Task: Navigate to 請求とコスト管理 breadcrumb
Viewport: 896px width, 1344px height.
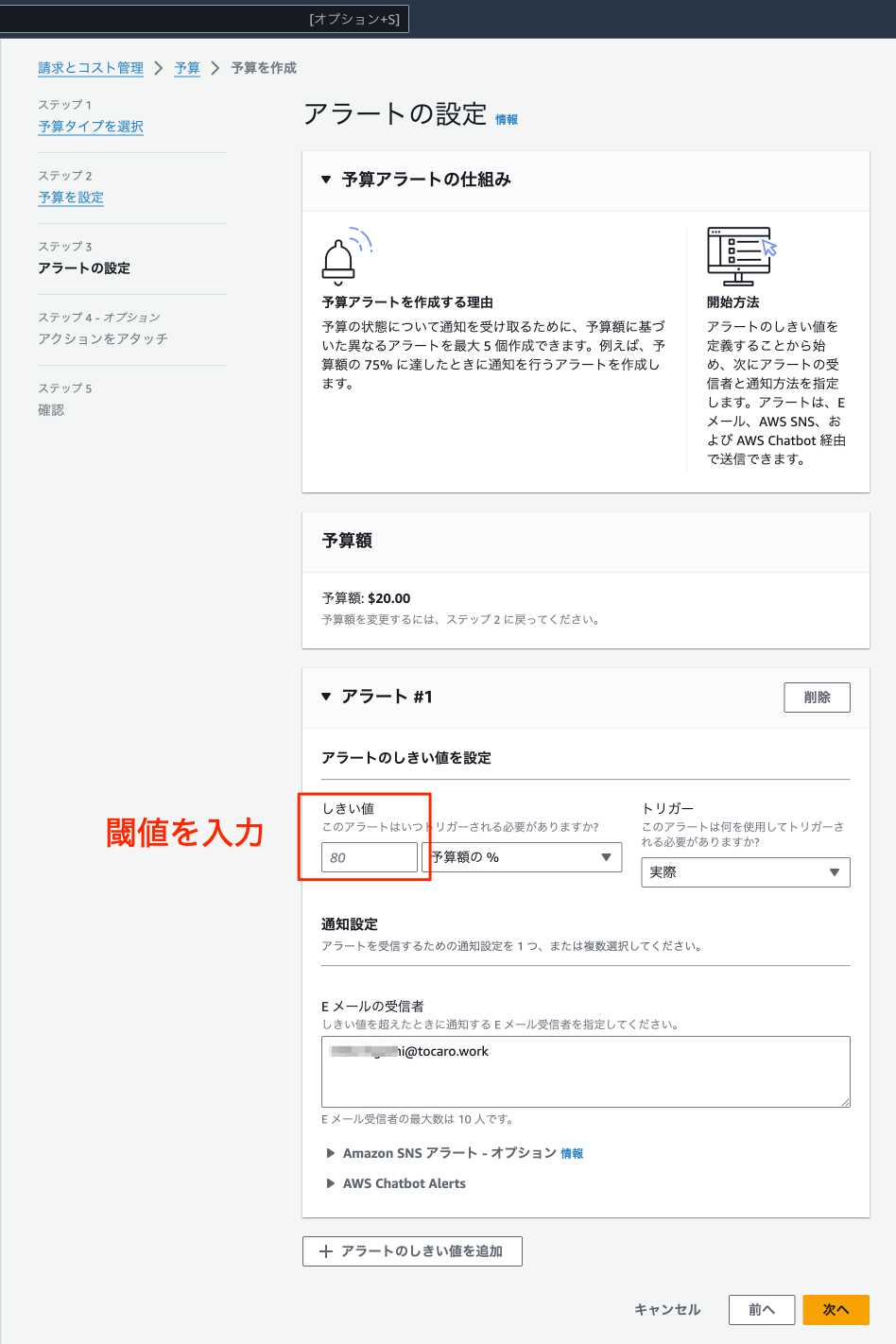Action: pyautogui.click(x=89, y=68)
